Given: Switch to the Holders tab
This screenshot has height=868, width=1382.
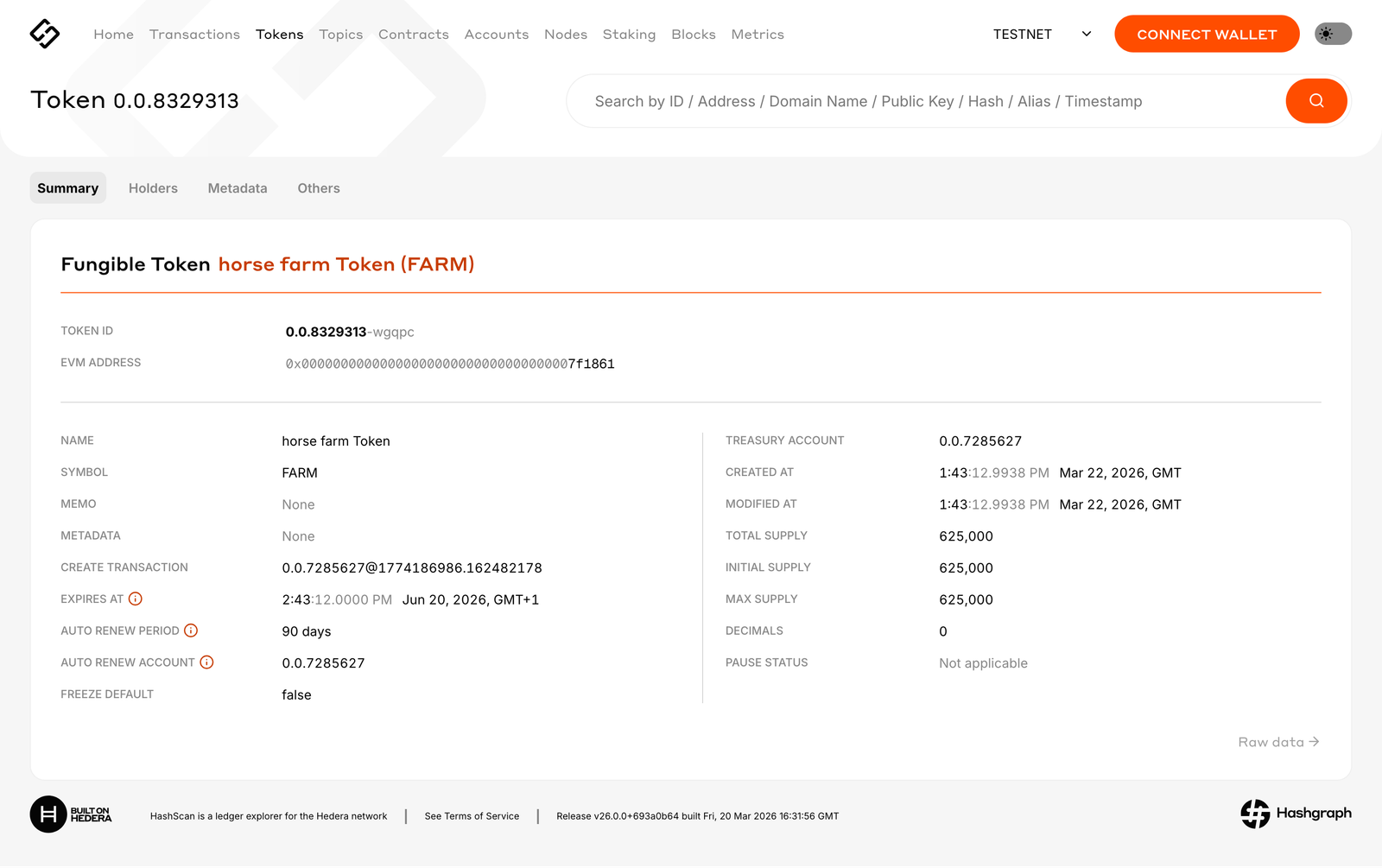Looking at the screenshot, I should click(153, 188).
